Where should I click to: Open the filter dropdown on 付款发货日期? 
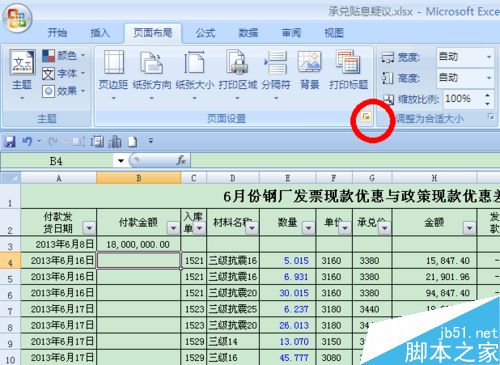[89, 228]
